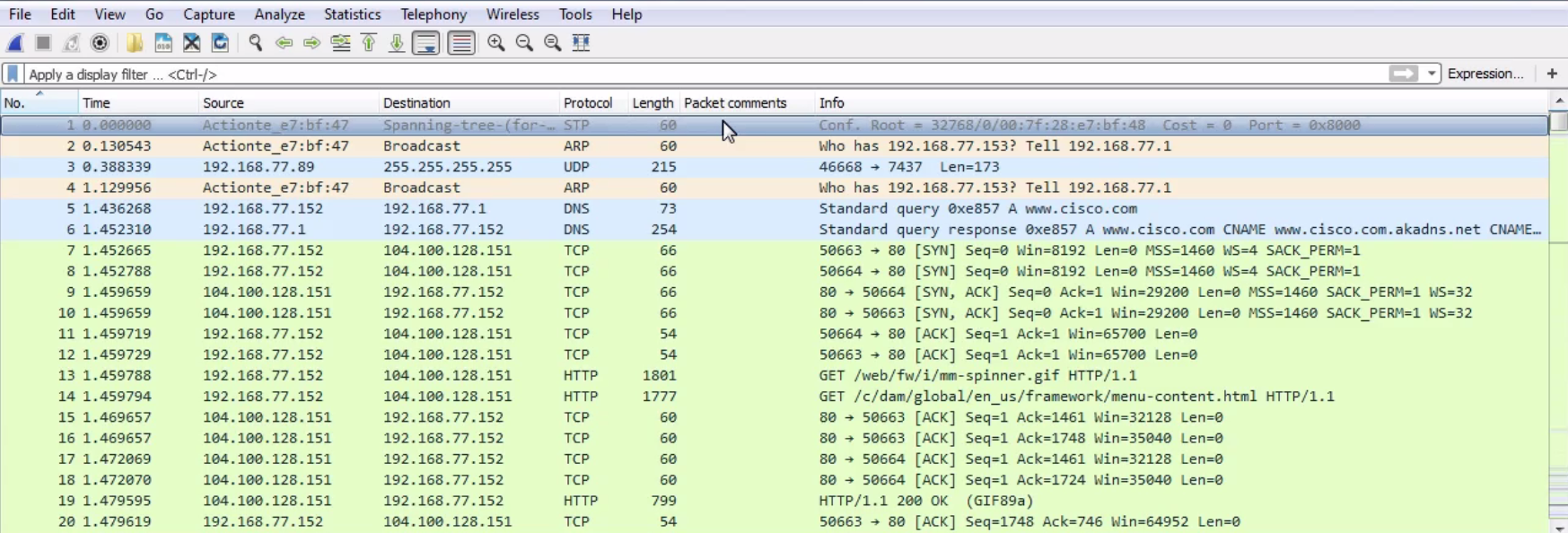Screen dimensions: 1568x533
Task: Zoom in on the packet list text
Action: [x=495, y=43]
